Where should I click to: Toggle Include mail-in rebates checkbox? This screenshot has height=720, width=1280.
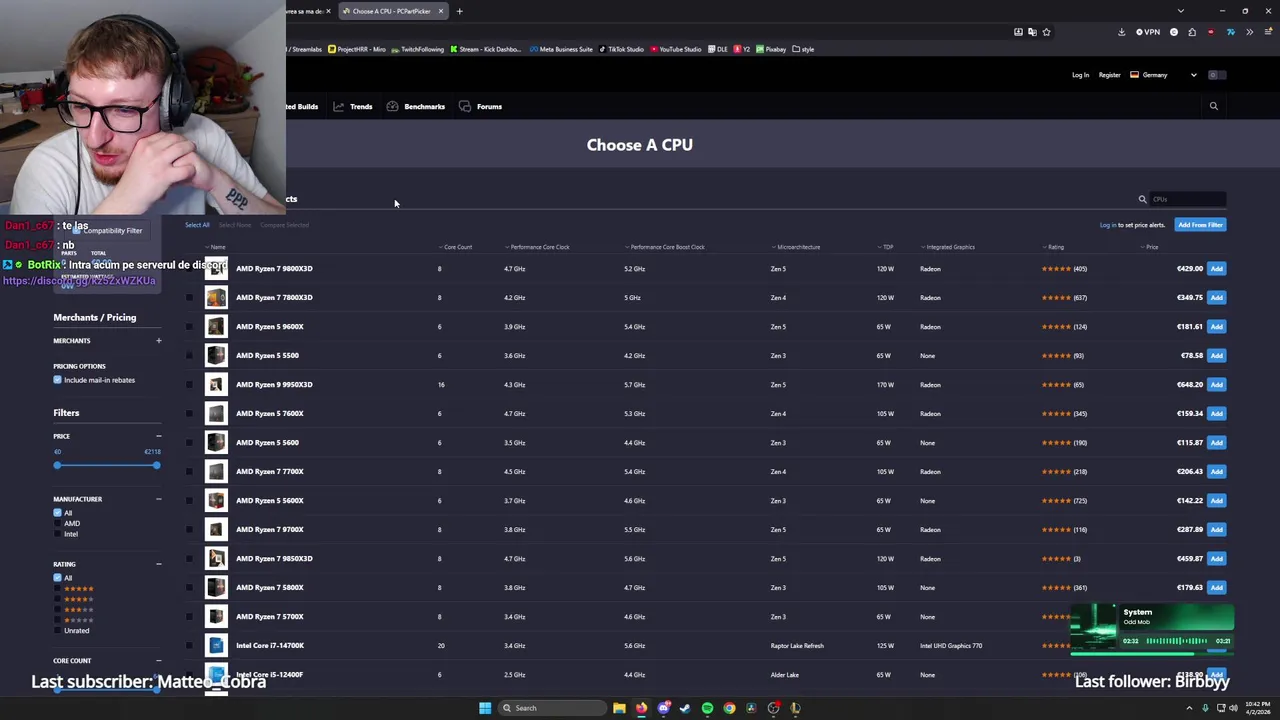57,380
